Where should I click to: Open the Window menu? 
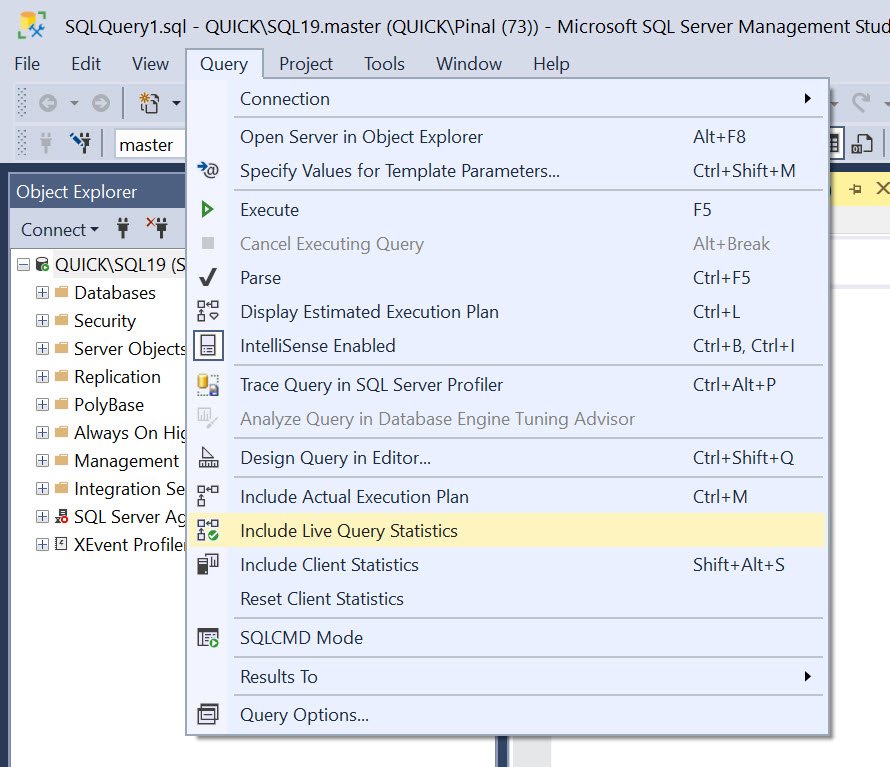468,64
